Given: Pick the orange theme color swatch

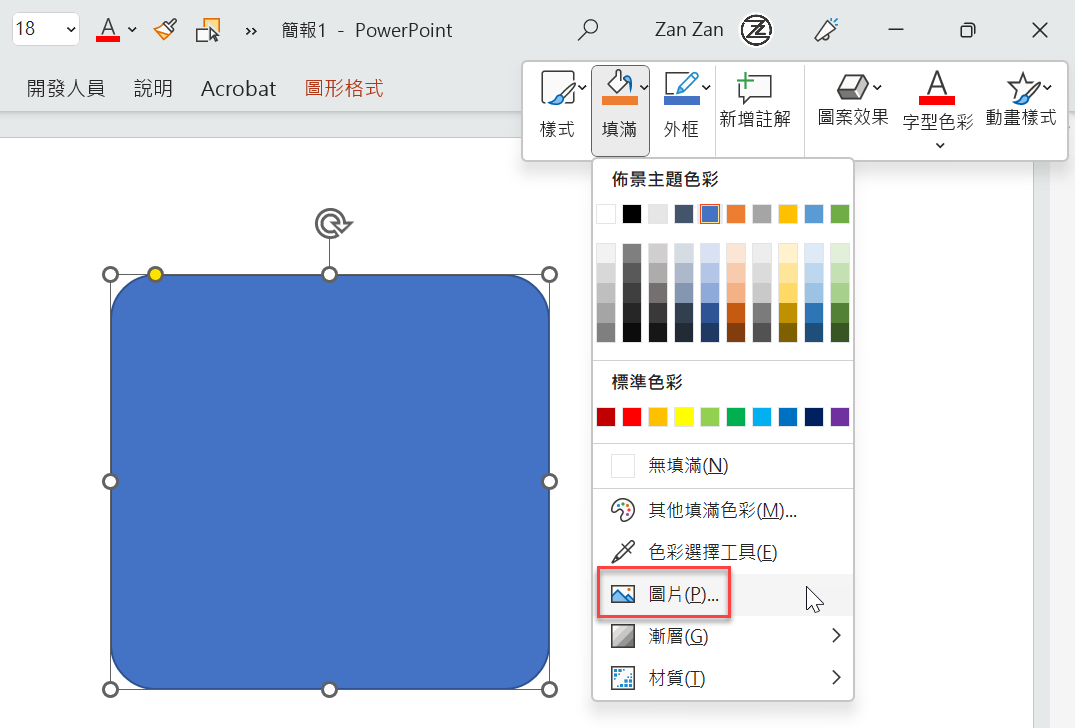Looking at the screenshot, I should pyautogui.click(x=736, y=214).
